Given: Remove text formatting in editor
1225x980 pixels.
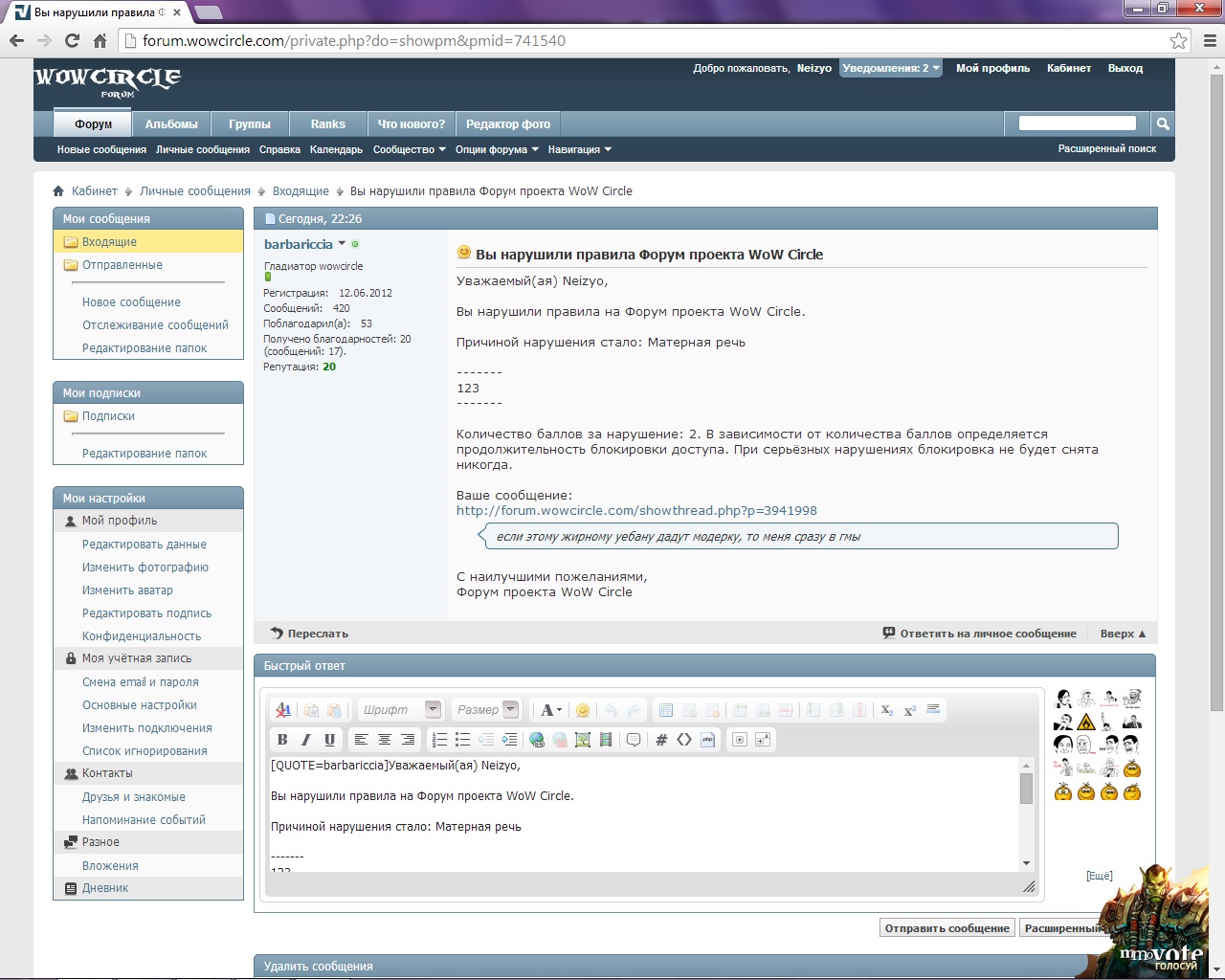Looking at the screenshot, I should [x=283, y=710].
